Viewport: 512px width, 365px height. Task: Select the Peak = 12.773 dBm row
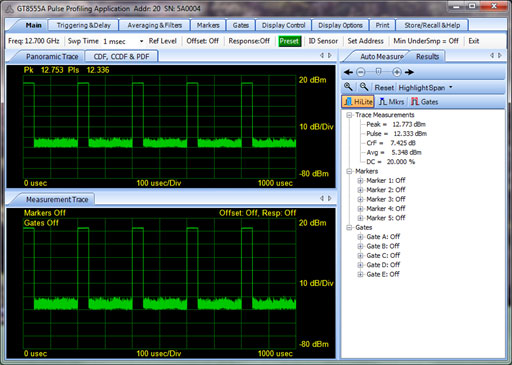click(x=396, y=124)
